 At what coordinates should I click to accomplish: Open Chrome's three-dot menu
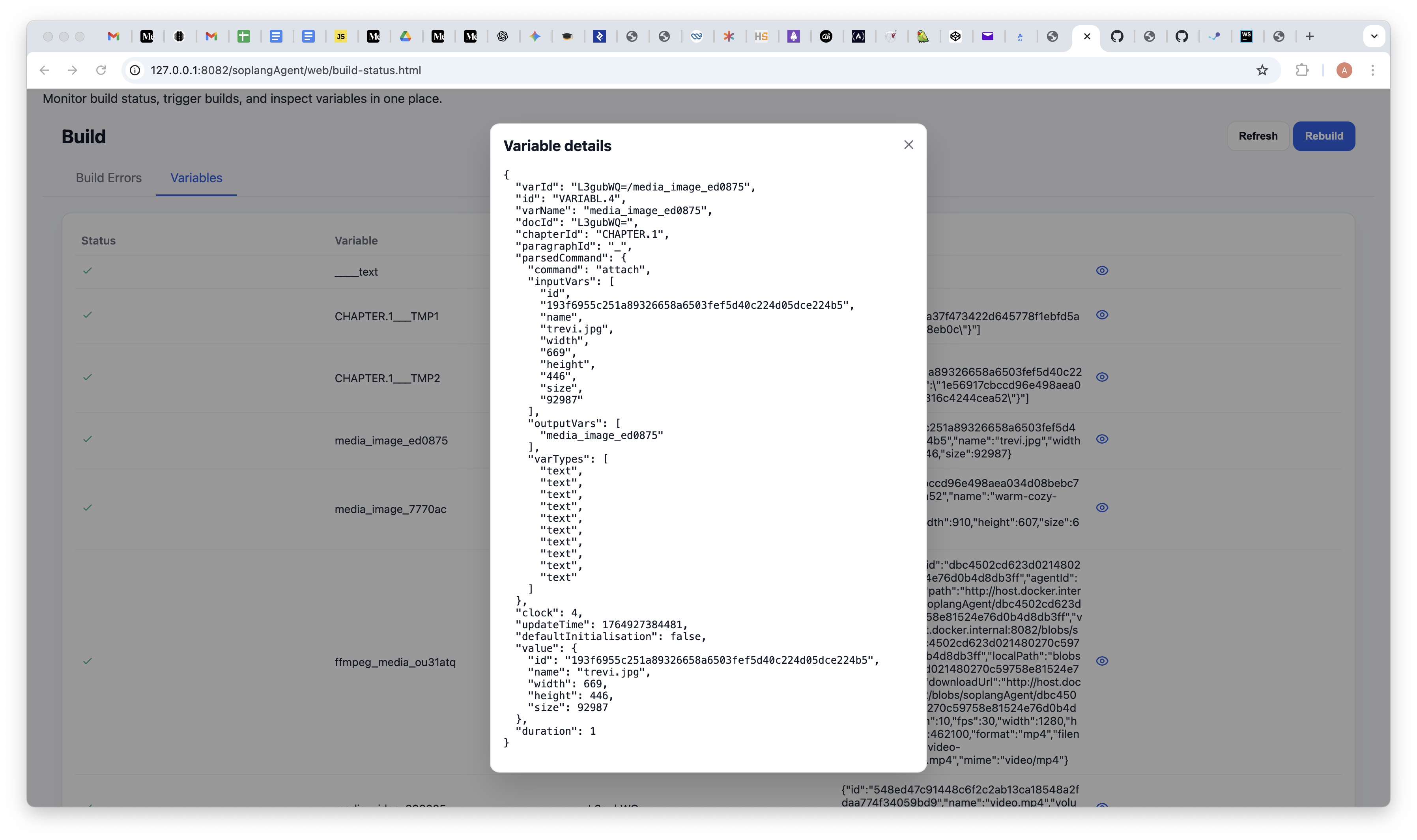[x=1373, y=70]
